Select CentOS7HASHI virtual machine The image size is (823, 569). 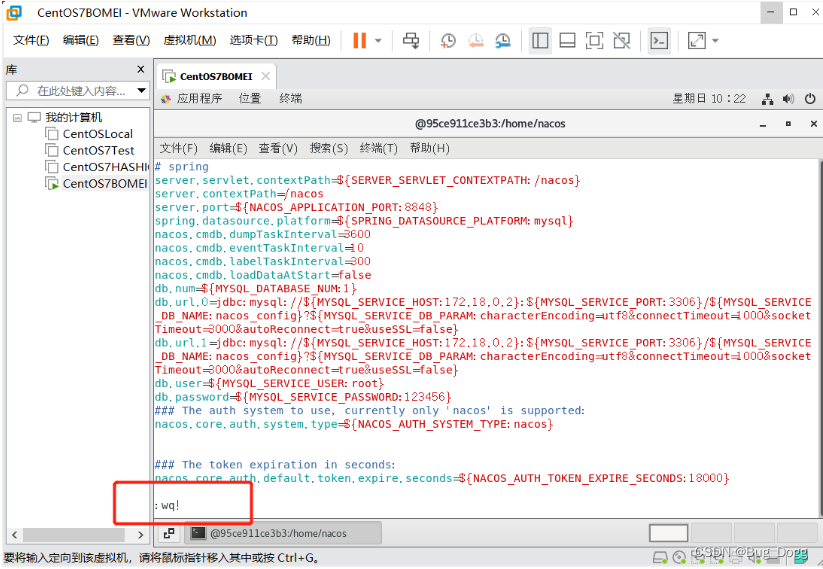click(x=105, y=167)
